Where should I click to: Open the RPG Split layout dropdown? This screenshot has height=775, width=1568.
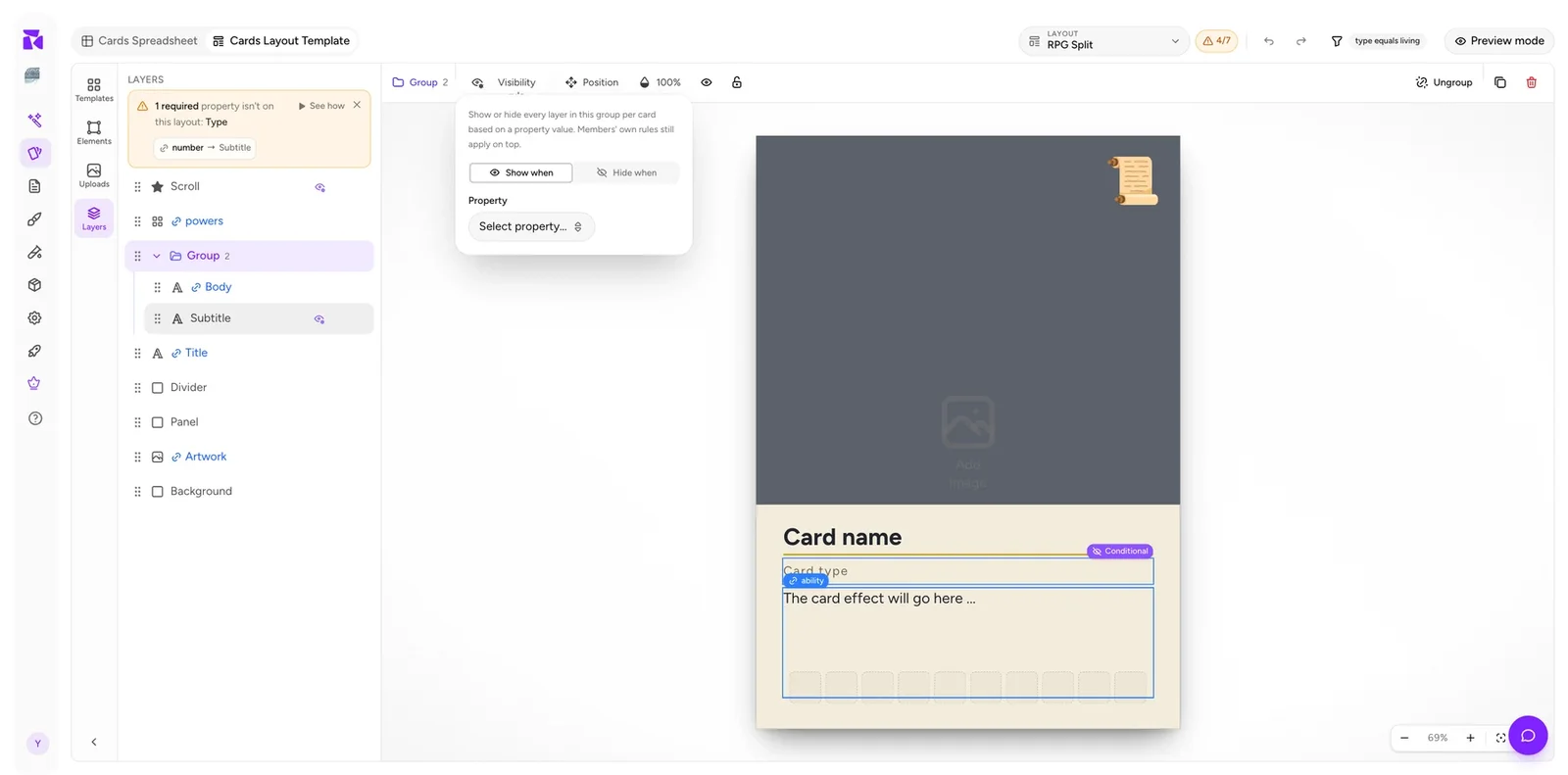click(1103, 41)
